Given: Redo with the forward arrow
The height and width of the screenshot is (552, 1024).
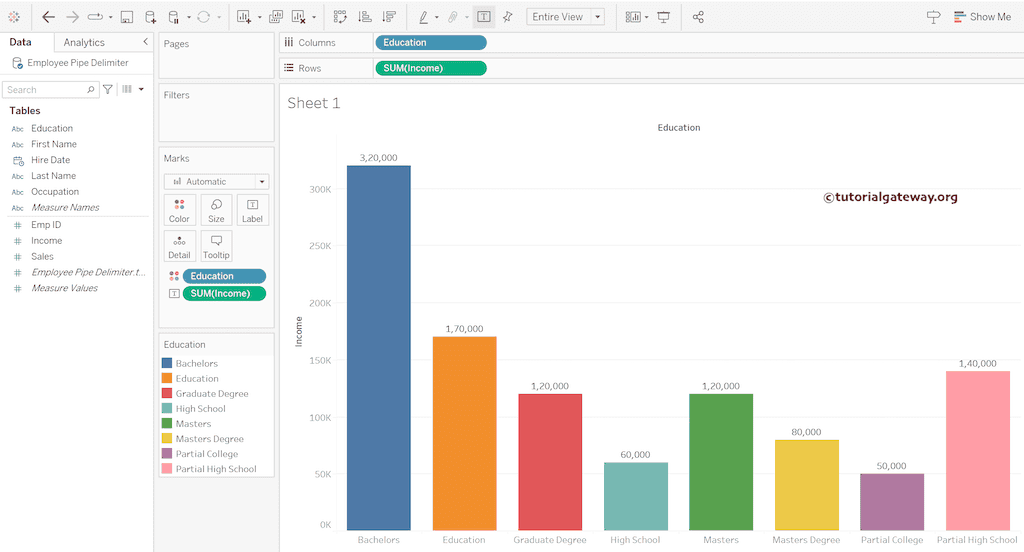Looking at the screenshot, I should (x=72, y=17).
